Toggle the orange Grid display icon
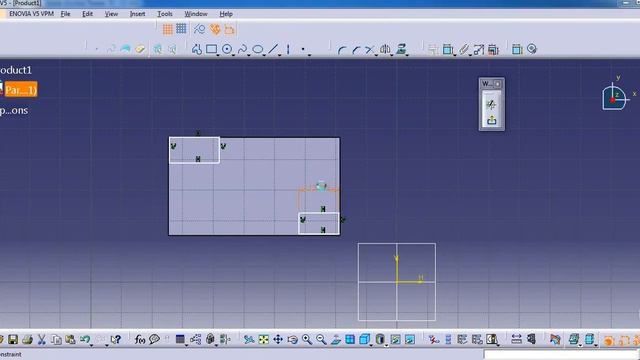Viewport: 640px width, 360px height. pos(167,29)
